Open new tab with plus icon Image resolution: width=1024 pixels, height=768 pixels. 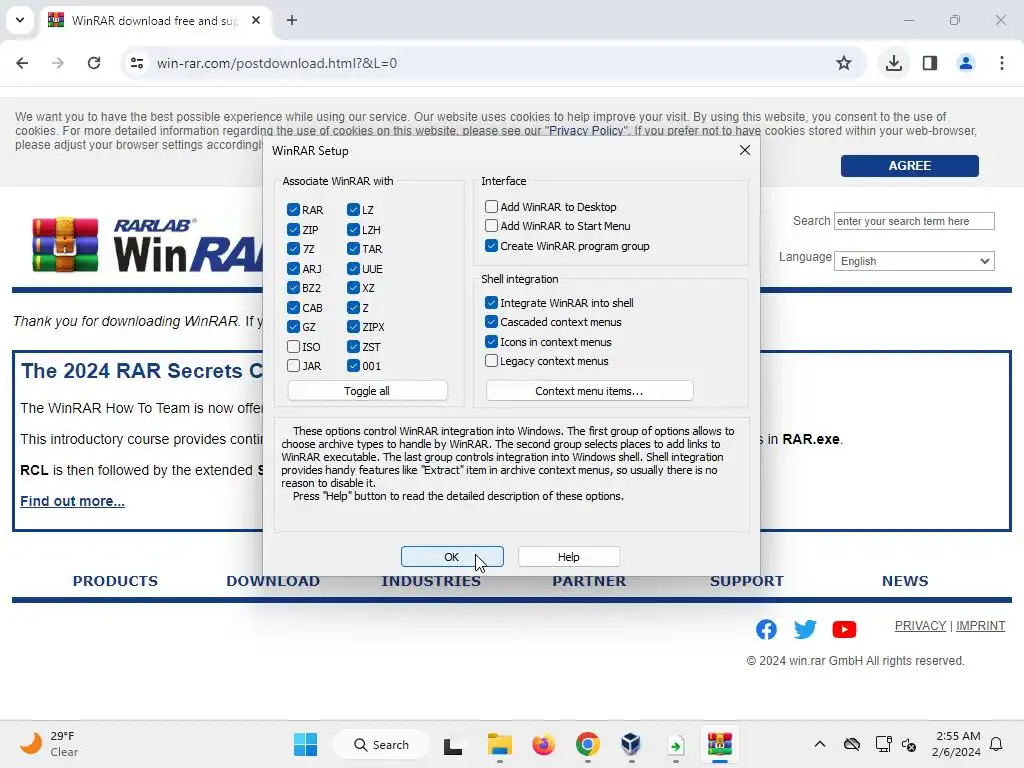coord(292,20)
